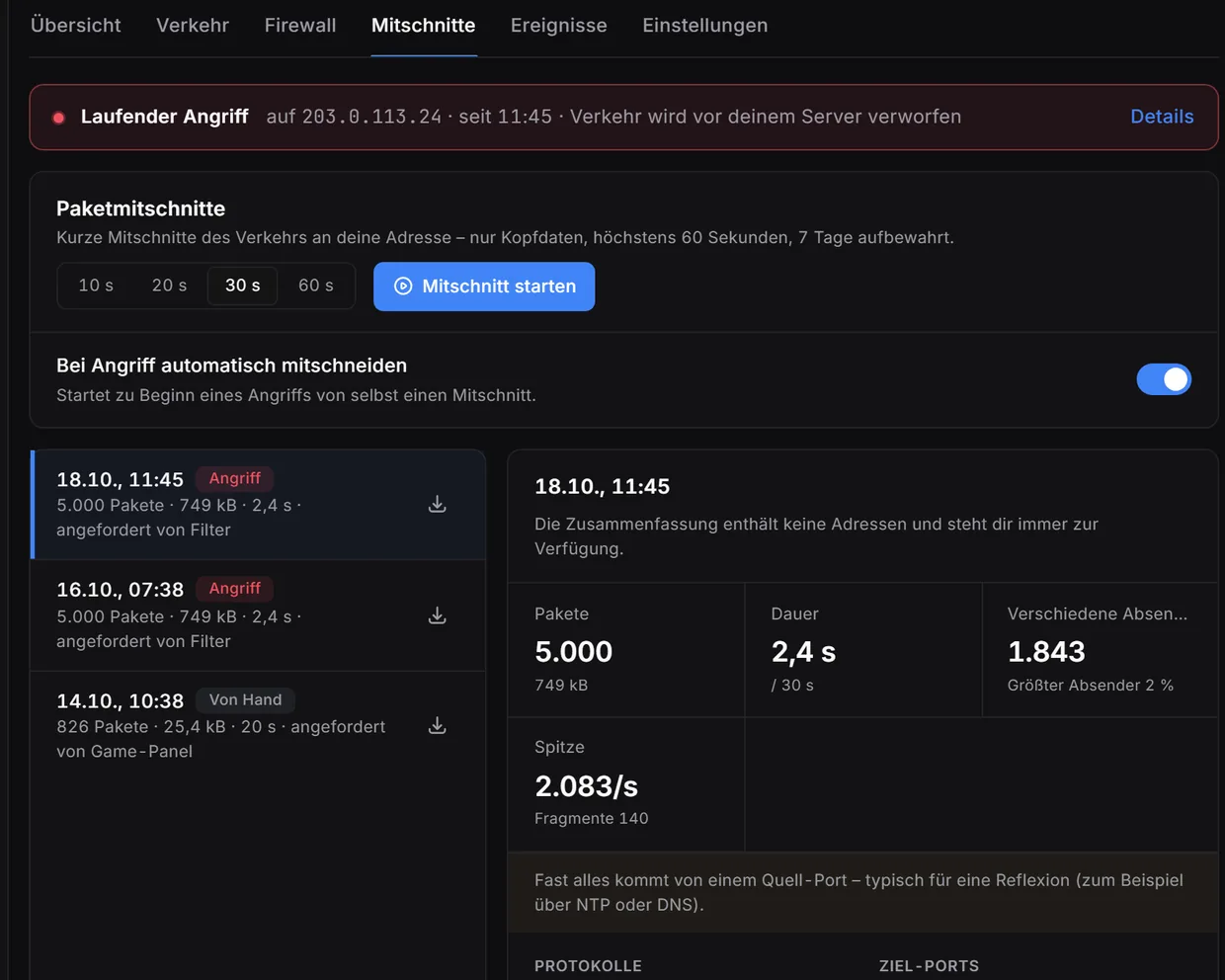Click the IP address 203.0.113.24

point(371,117)
